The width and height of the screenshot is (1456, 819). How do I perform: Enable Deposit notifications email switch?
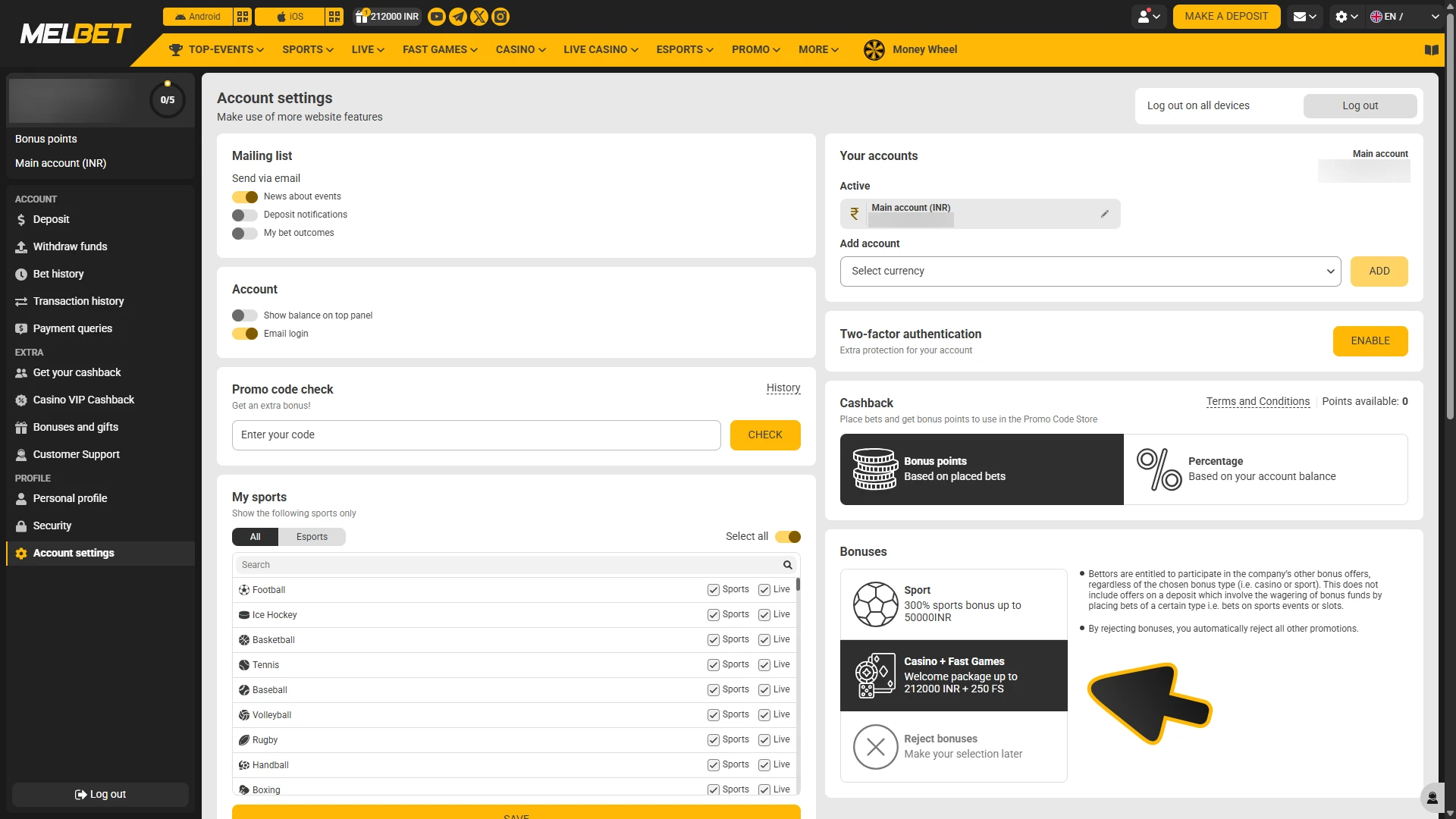245,215
